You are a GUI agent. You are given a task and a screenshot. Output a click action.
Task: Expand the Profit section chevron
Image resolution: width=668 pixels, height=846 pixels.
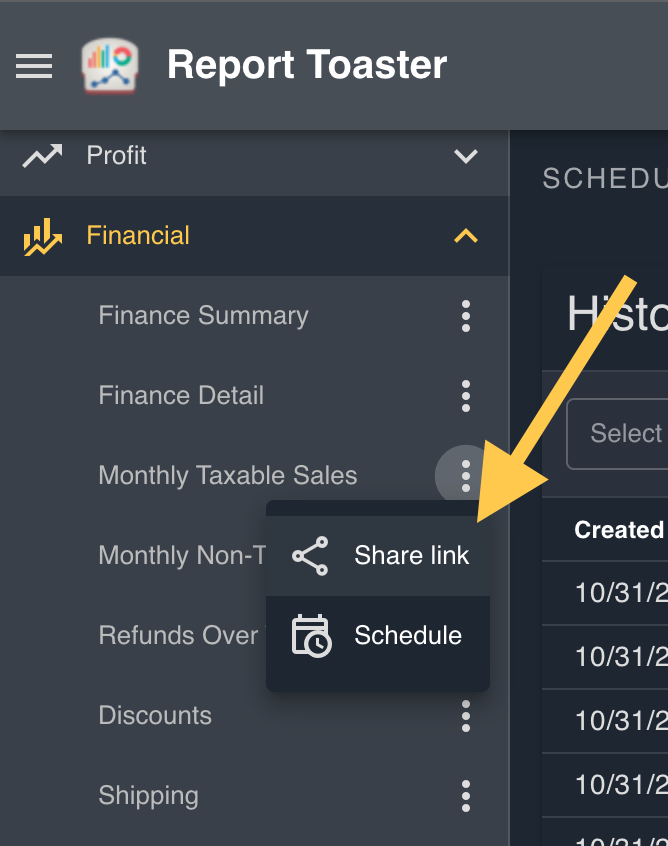(466, 156)
